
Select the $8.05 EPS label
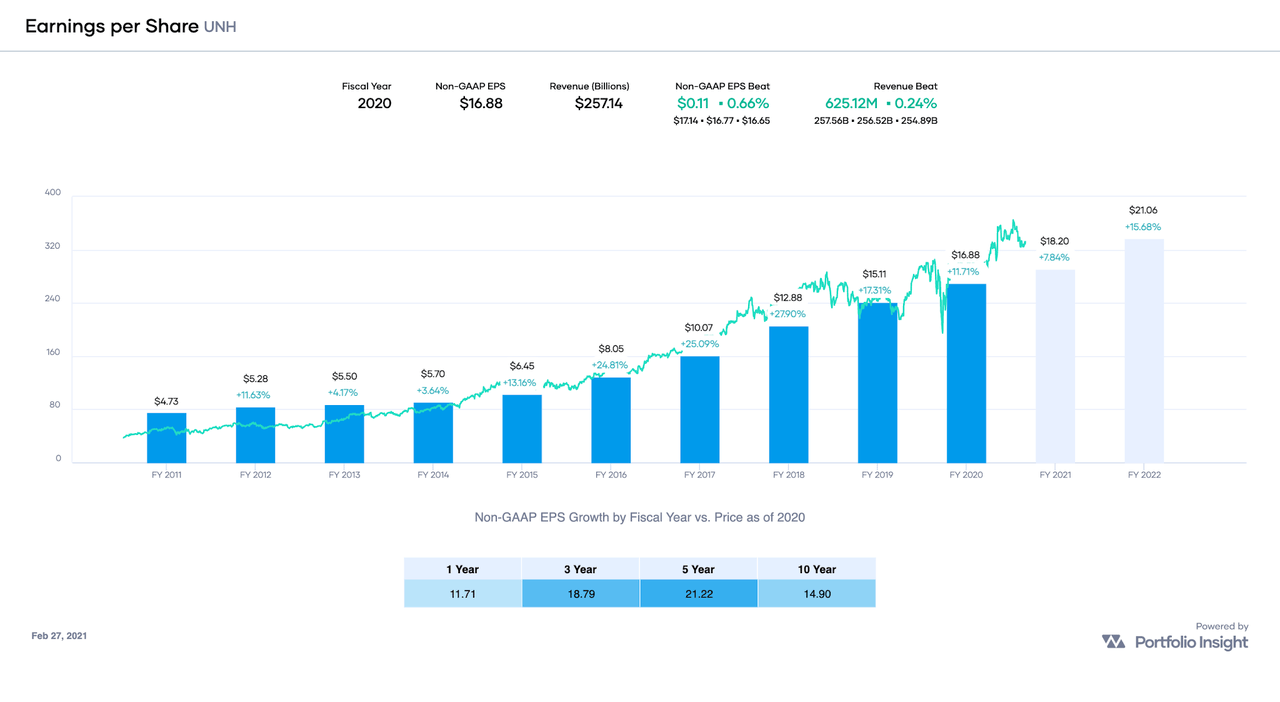[611, 348]
